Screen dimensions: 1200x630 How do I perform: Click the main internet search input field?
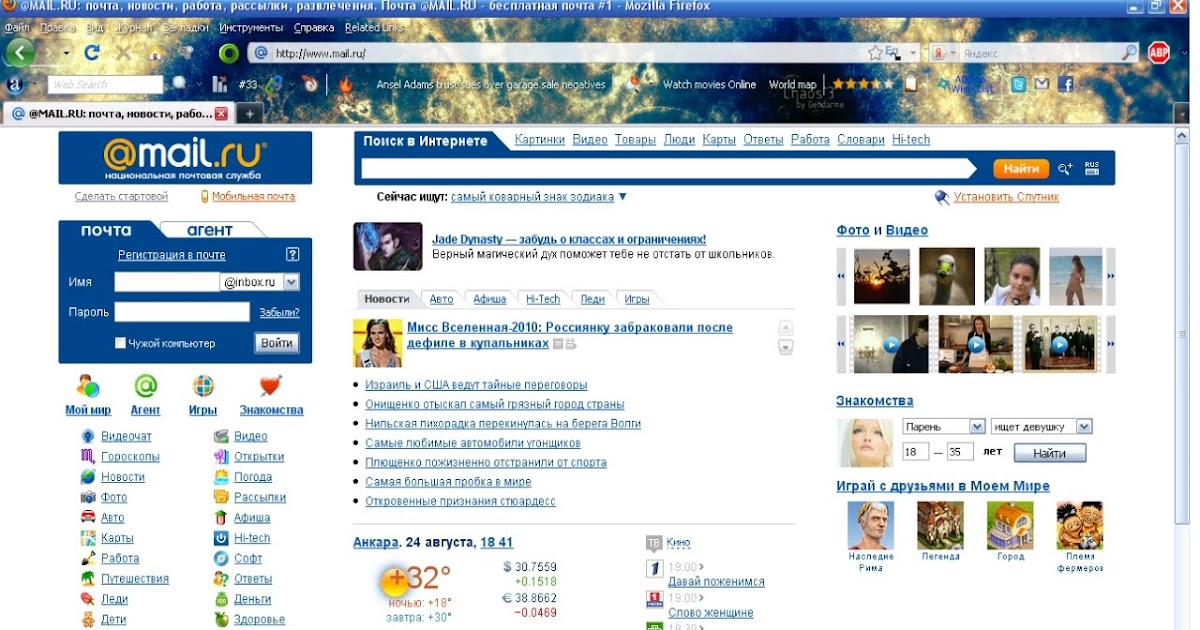670,169
